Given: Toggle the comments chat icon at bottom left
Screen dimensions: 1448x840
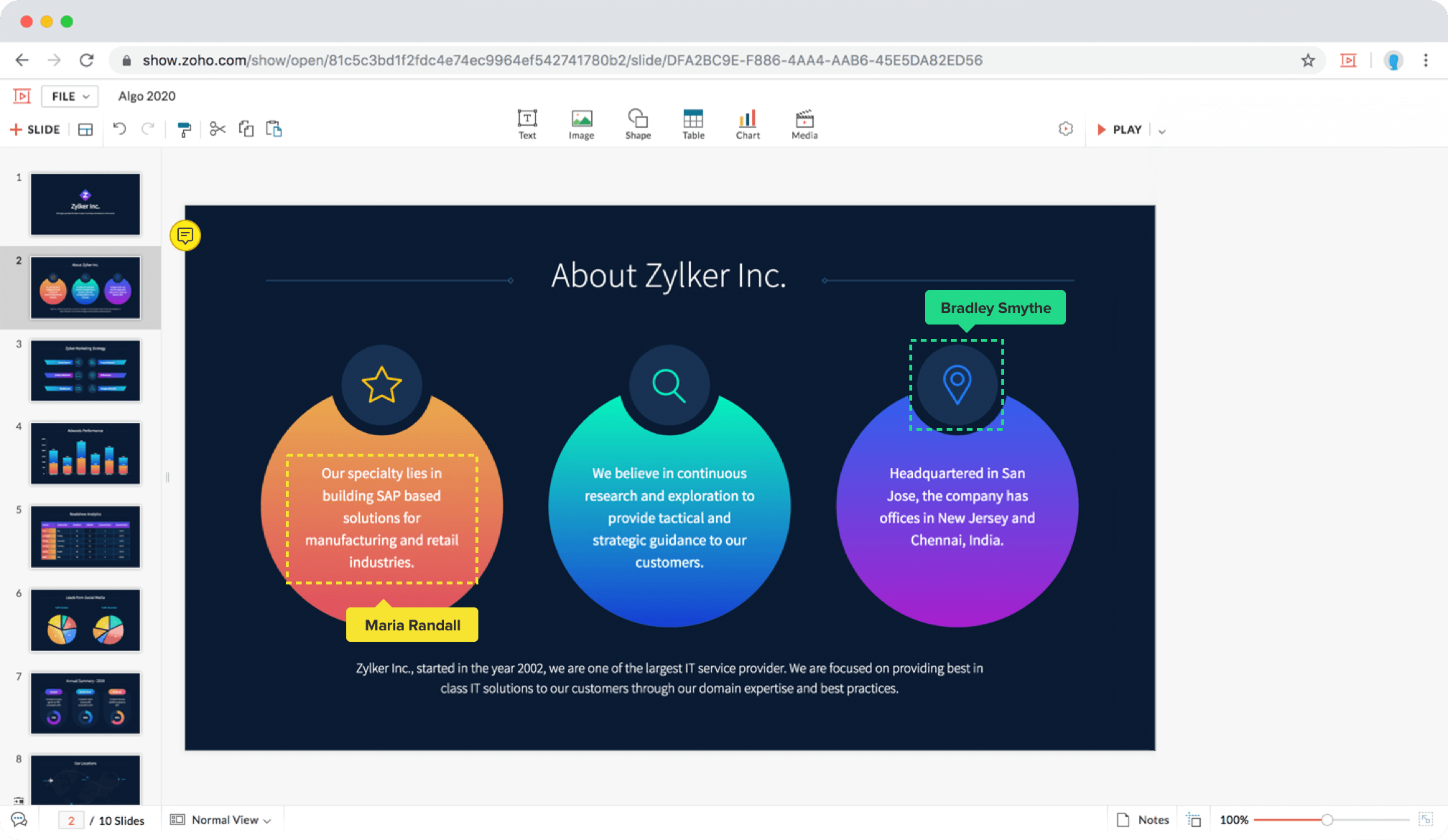Looking at the screenshot, I should 19,820.
